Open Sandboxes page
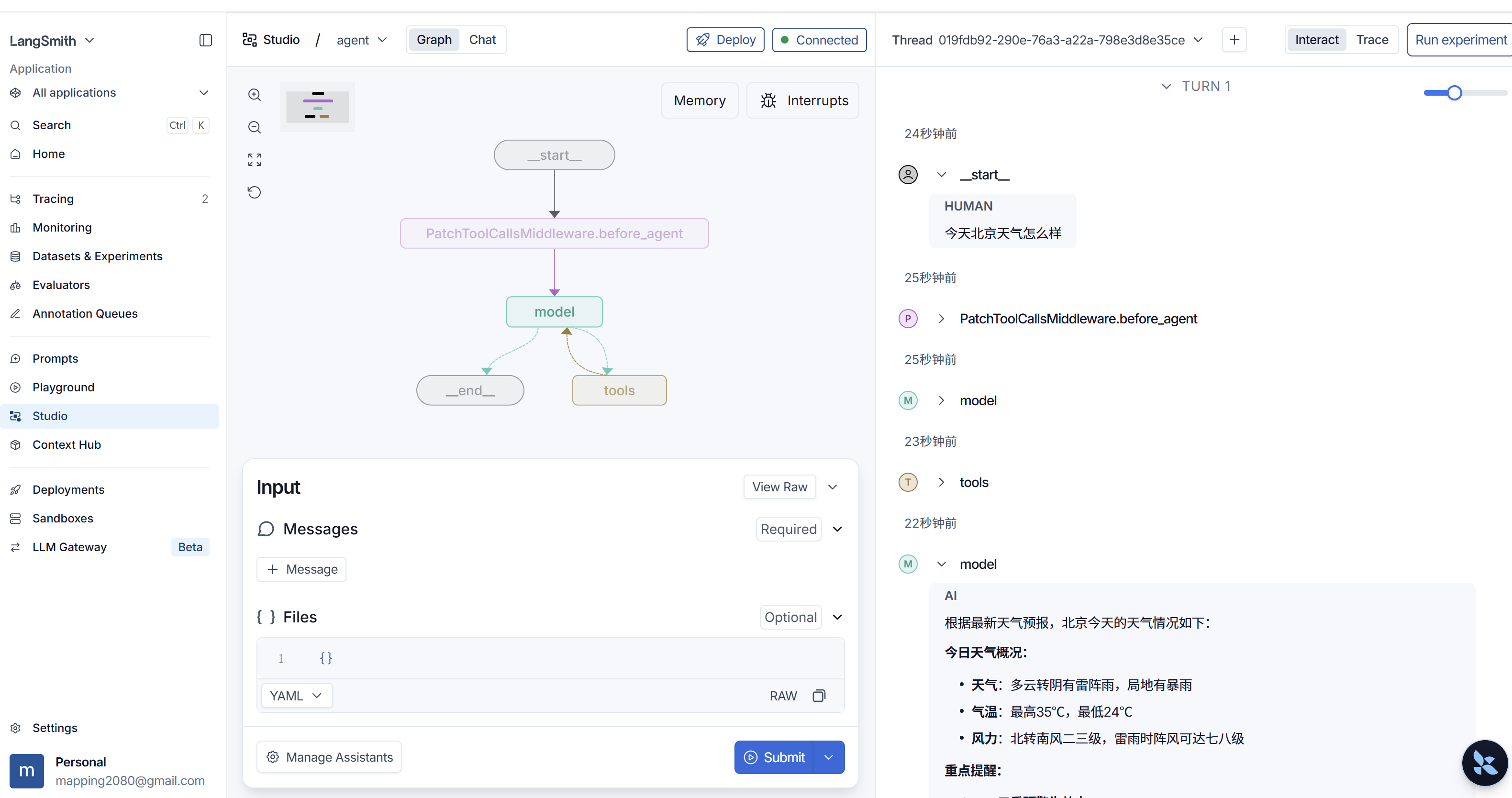Viewport: 1512px width, 798px height. point(109,518)
